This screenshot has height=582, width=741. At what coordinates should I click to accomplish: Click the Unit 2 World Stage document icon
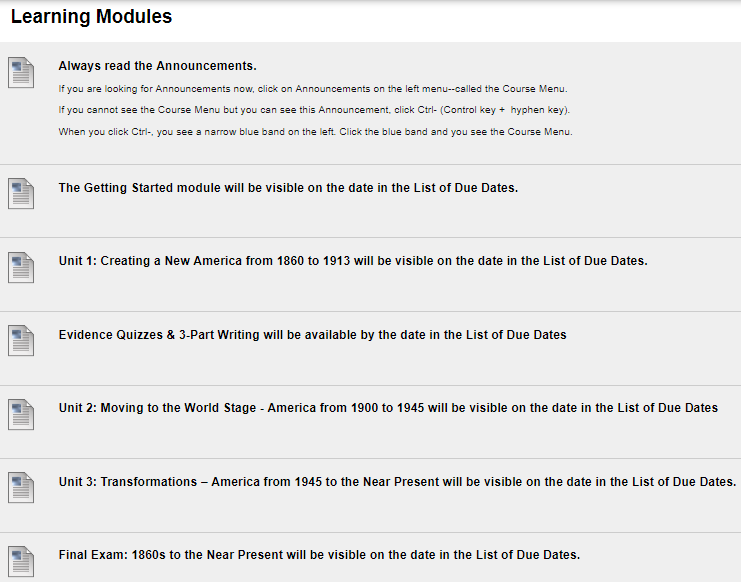tap(21, 415)
